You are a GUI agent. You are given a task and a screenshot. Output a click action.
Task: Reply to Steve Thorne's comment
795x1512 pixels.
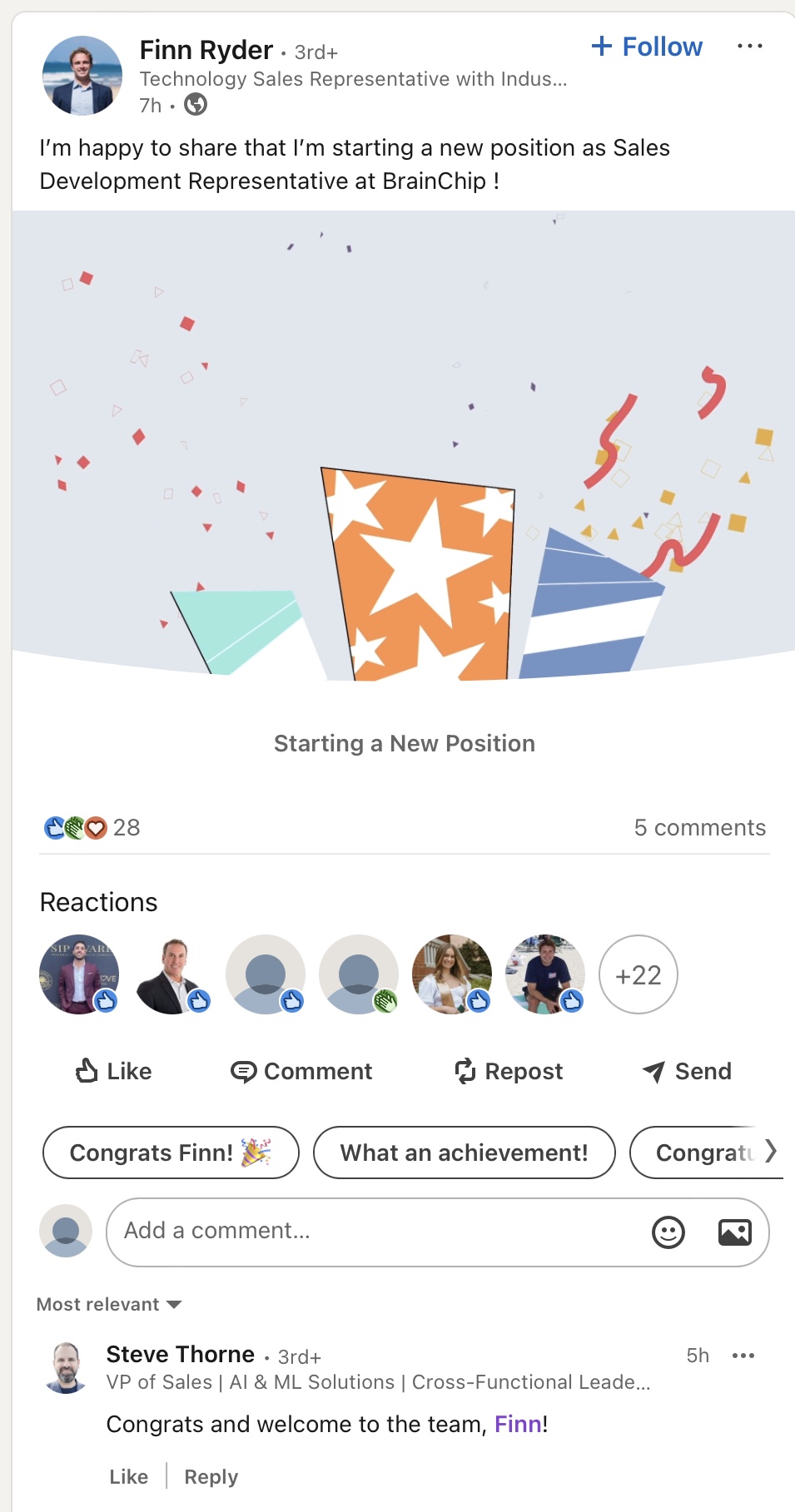click(211, 1477)
